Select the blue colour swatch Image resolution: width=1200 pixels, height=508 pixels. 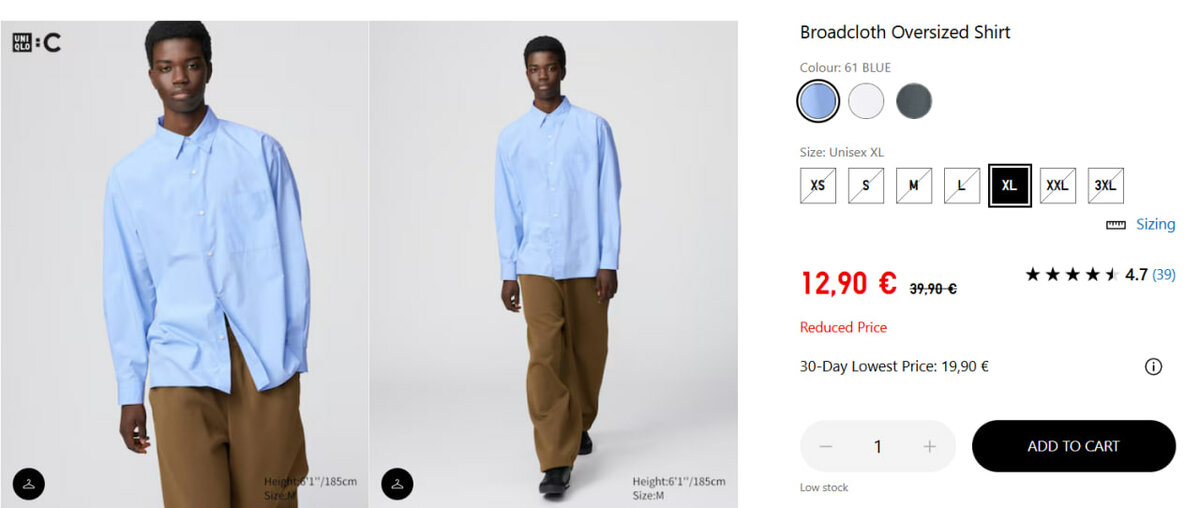[818, 101]
